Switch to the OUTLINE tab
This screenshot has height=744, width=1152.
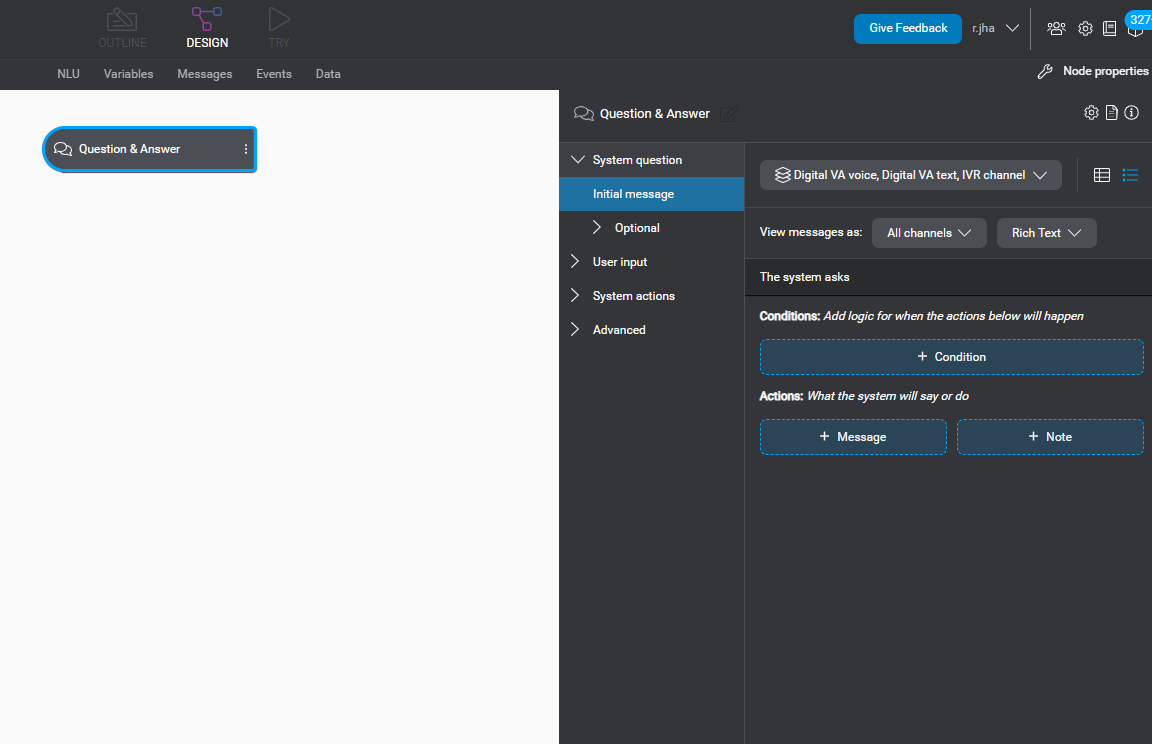coord(122,28)
